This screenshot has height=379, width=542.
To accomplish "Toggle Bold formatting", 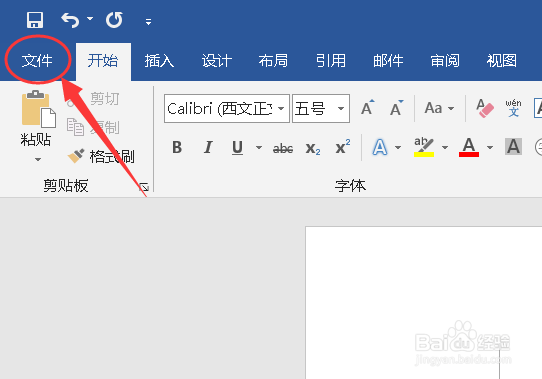I will (x=177, y=148).
